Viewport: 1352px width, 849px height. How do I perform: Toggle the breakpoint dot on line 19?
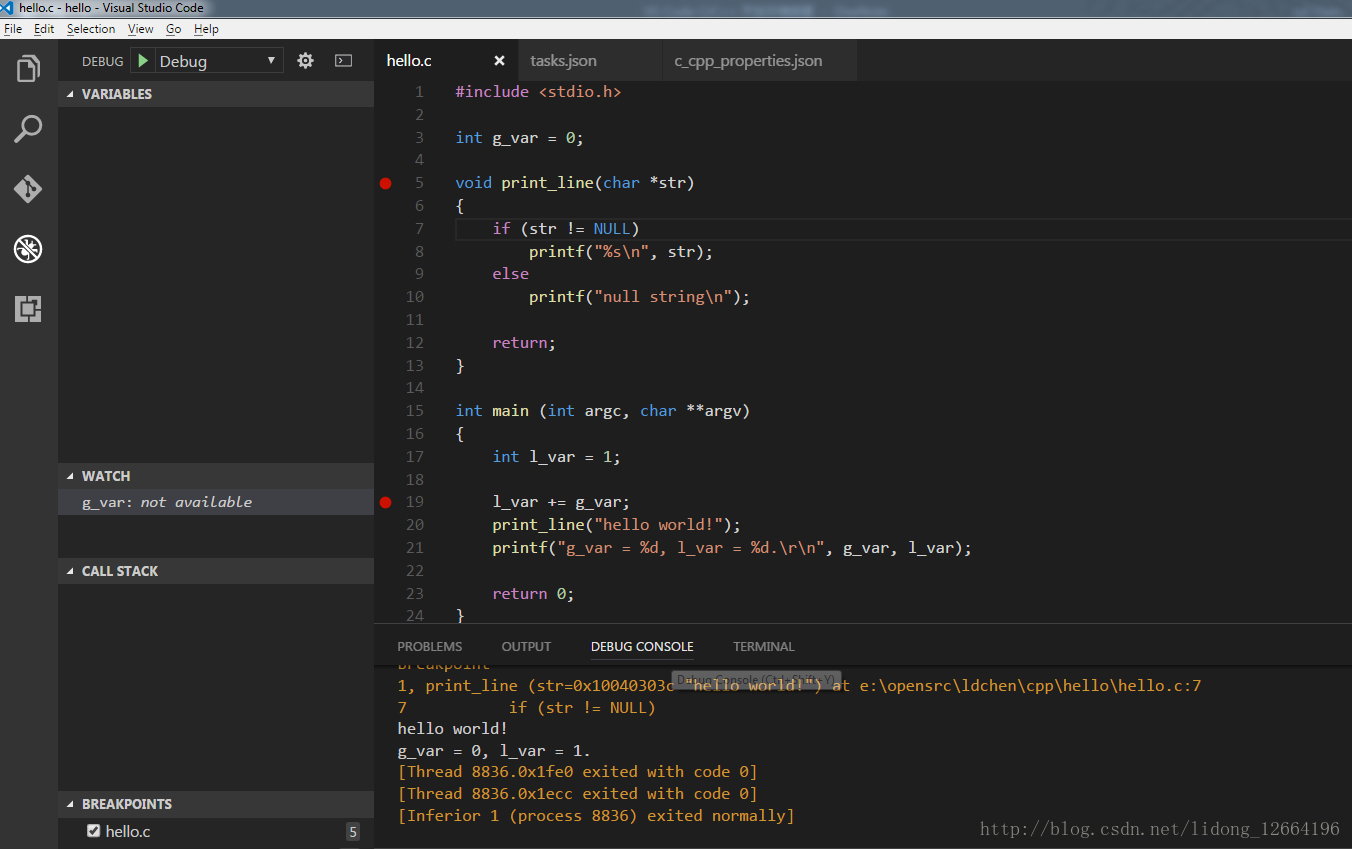click(386, 502)
